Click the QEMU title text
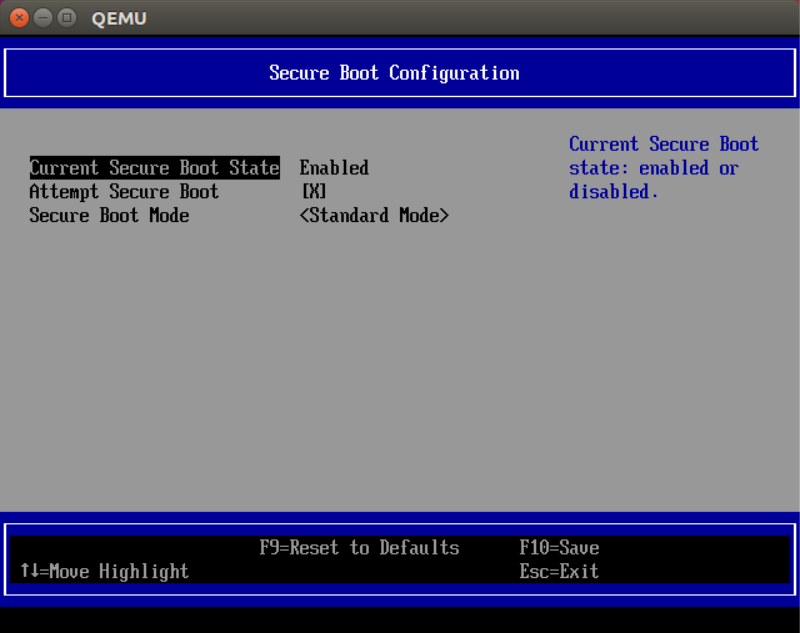 (x=118, y=18)
